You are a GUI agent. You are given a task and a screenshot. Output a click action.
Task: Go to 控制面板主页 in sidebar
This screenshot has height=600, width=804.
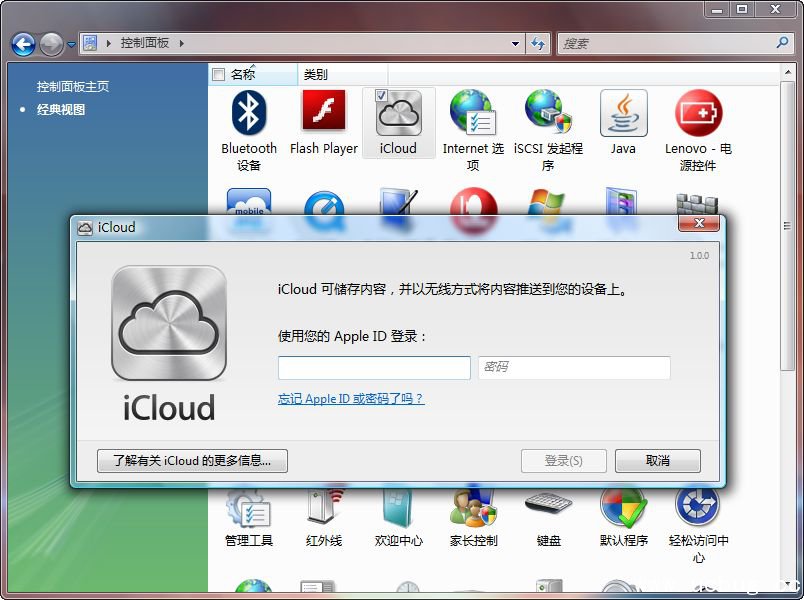(x=72, y=87)
